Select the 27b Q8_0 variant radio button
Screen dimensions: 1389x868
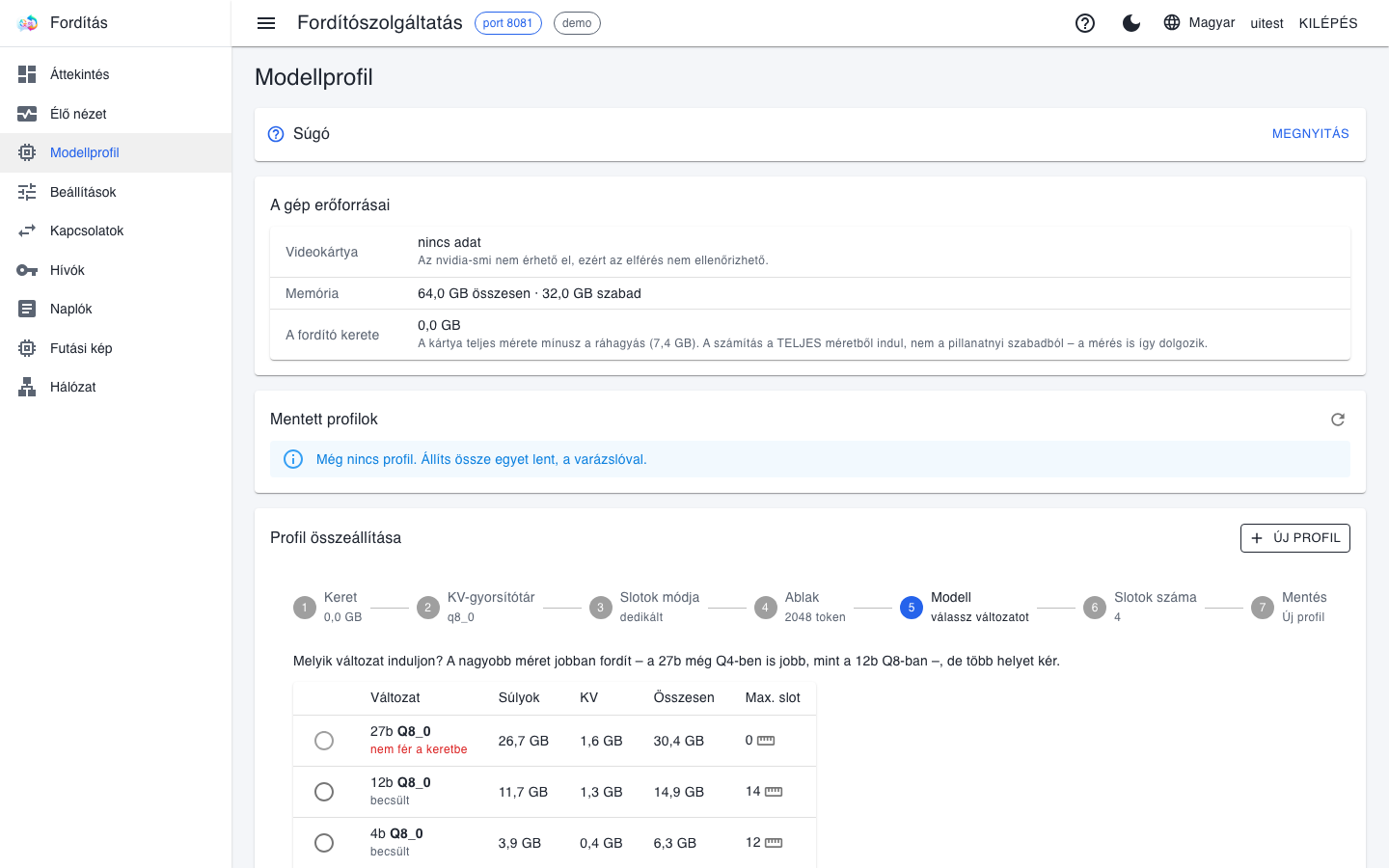tap(324, 741)
